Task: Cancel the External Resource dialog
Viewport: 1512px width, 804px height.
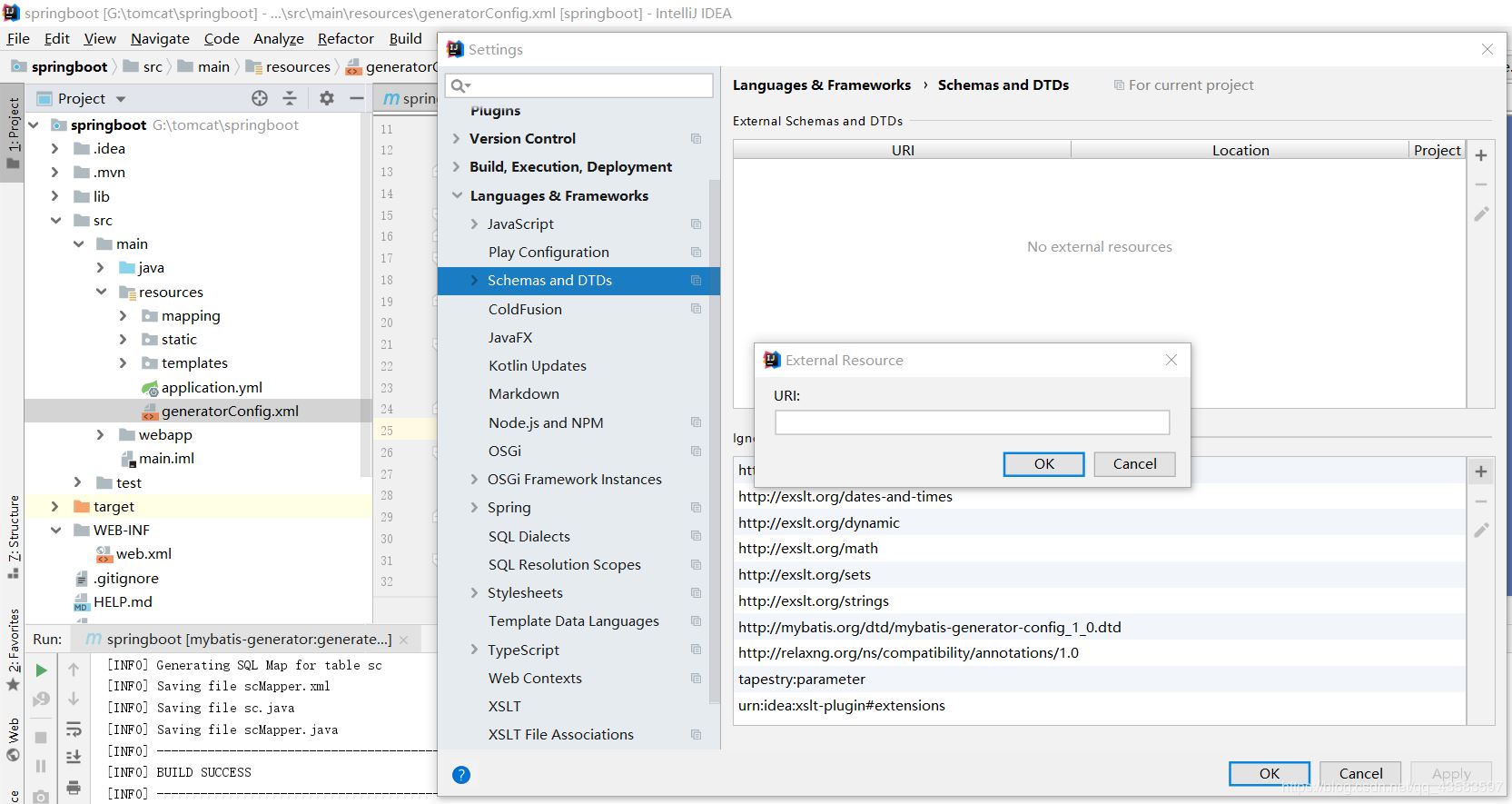Action: tap(1134, 464)
